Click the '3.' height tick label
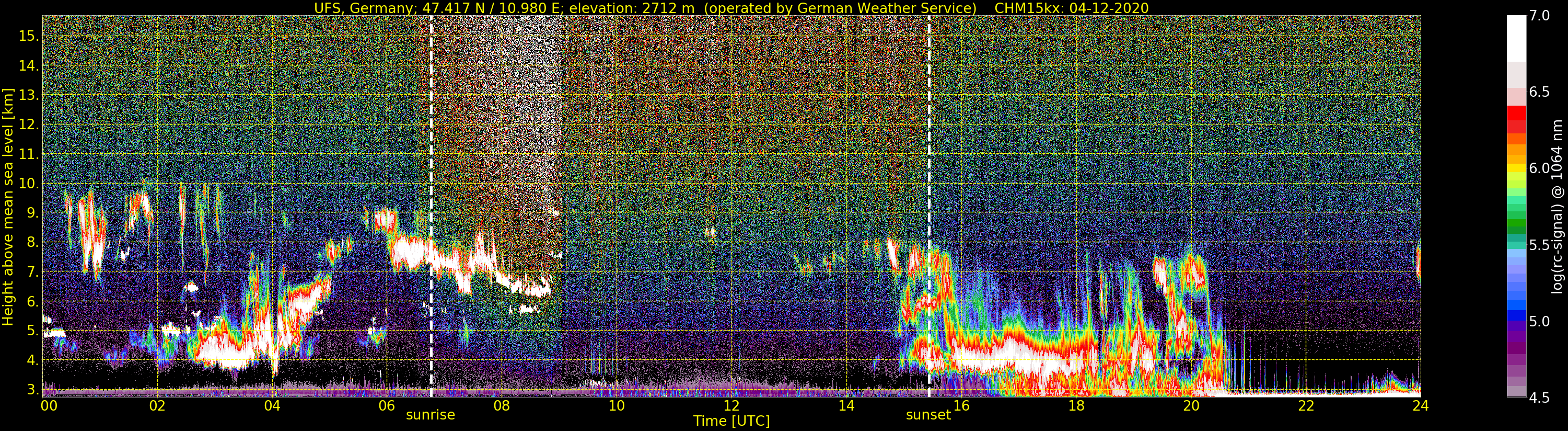1568x431 pixels. coord(33,390)
